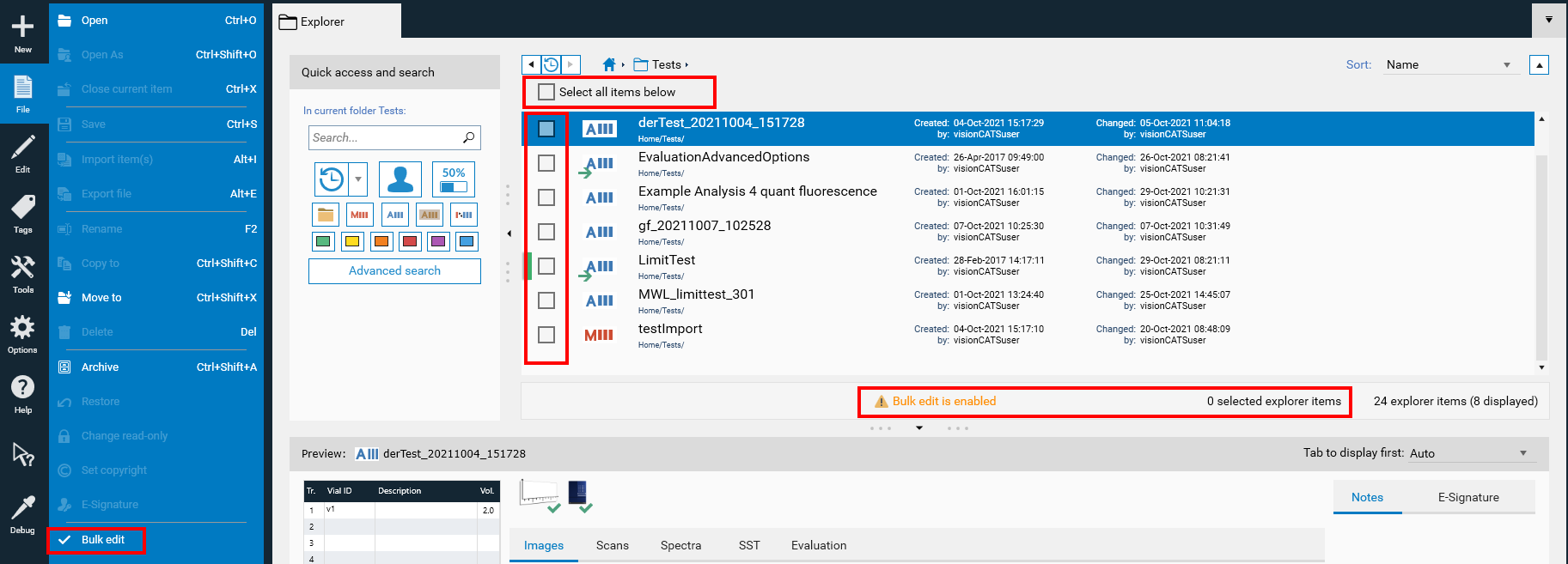Click the Advanced search button

(x=394, y=270)
